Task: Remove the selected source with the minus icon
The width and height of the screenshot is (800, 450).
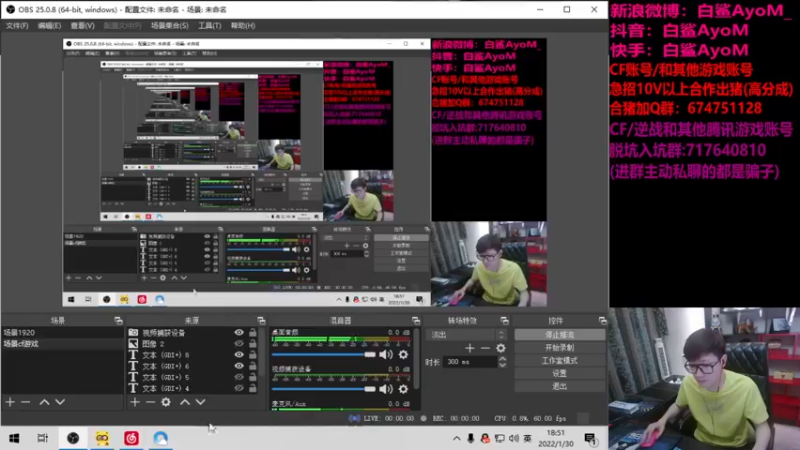Action: point(150,402)
